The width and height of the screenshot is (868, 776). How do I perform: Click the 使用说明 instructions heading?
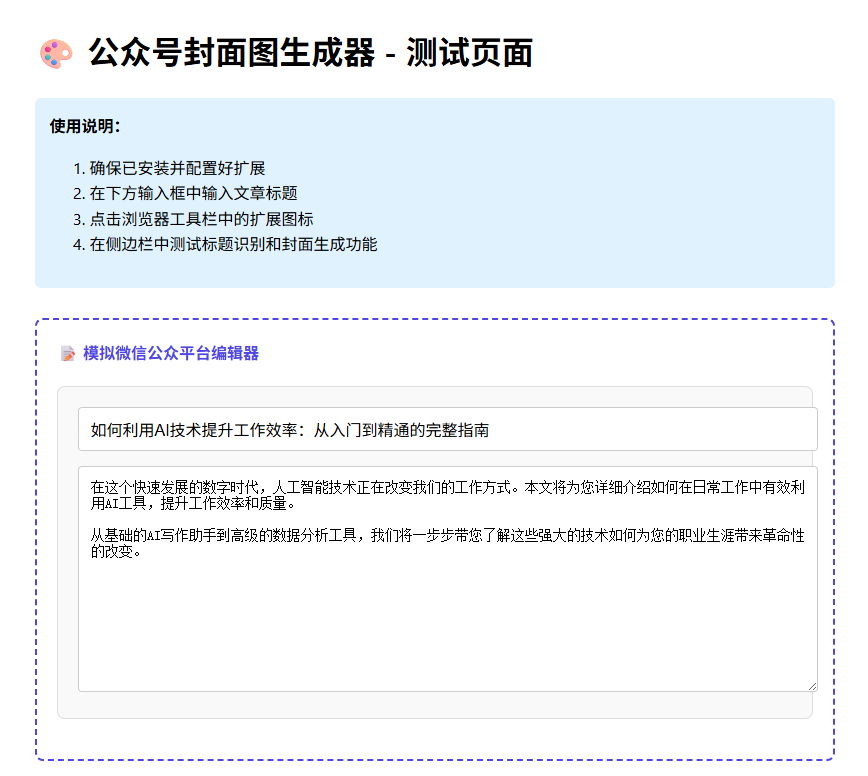point(81,126)
